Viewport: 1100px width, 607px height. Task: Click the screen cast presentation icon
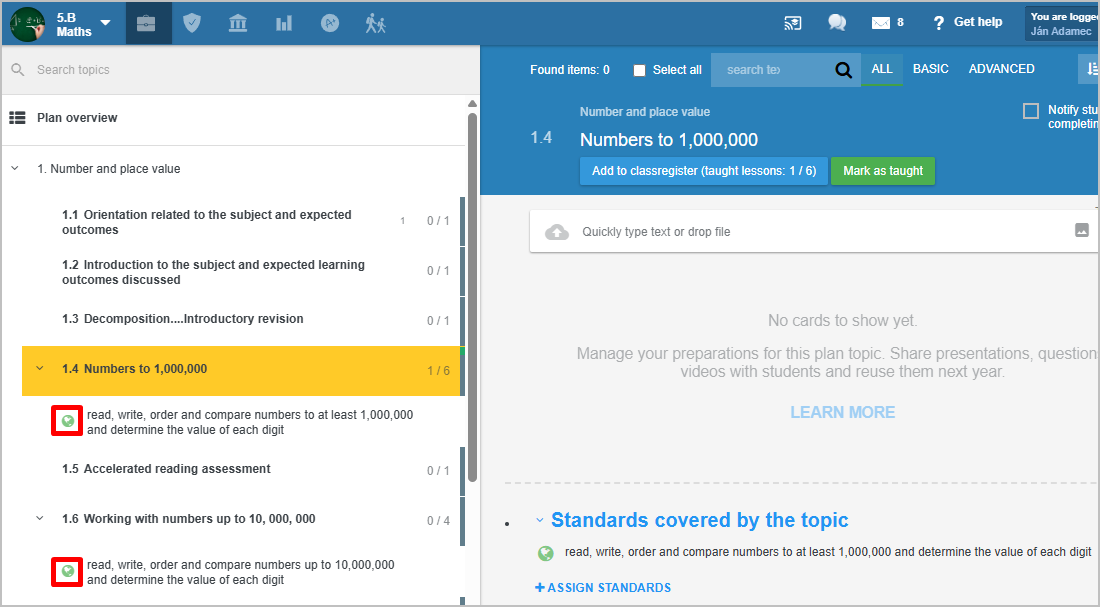click(793, 23)
